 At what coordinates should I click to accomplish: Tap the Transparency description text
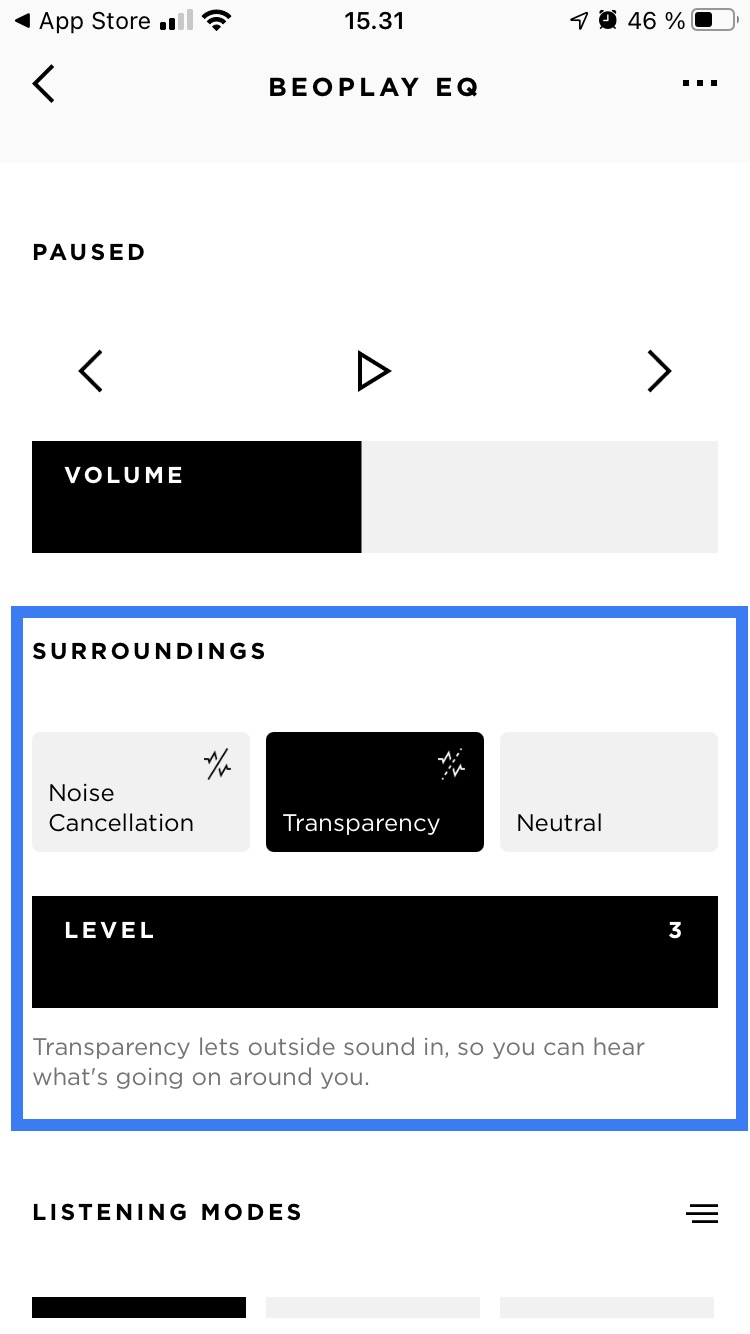(339, 1063)
